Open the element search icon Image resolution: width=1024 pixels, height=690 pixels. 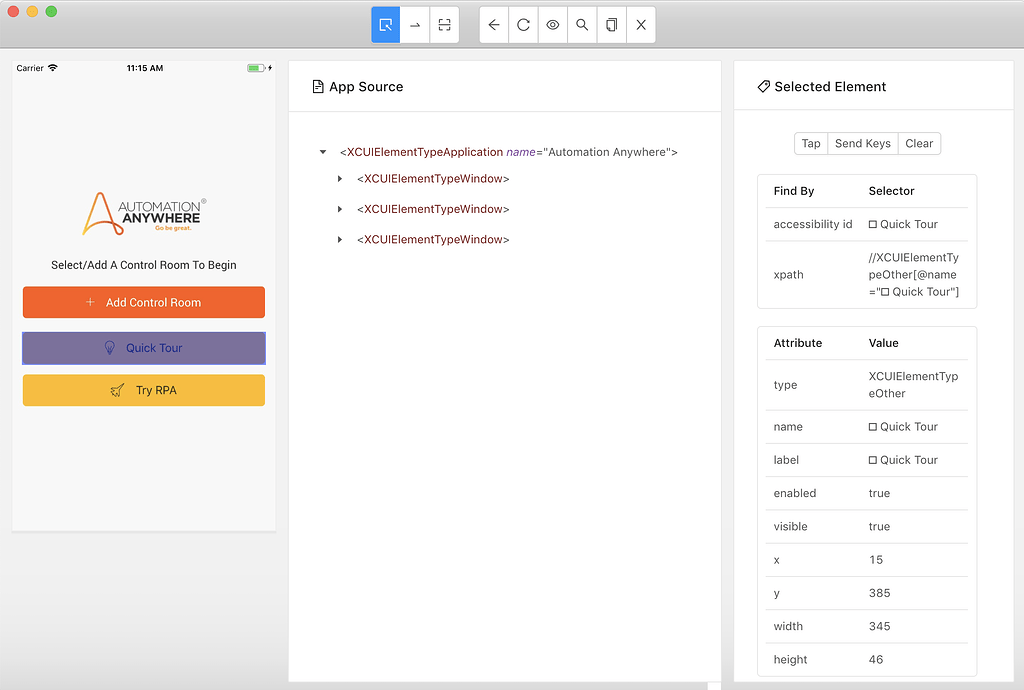581,24
